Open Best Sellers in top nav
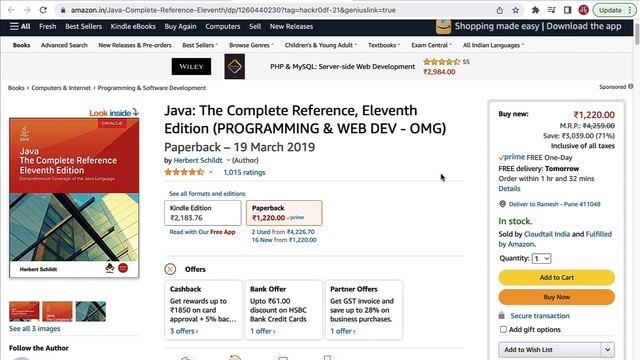This screenshot has height=360, width=640. (83, 27)
